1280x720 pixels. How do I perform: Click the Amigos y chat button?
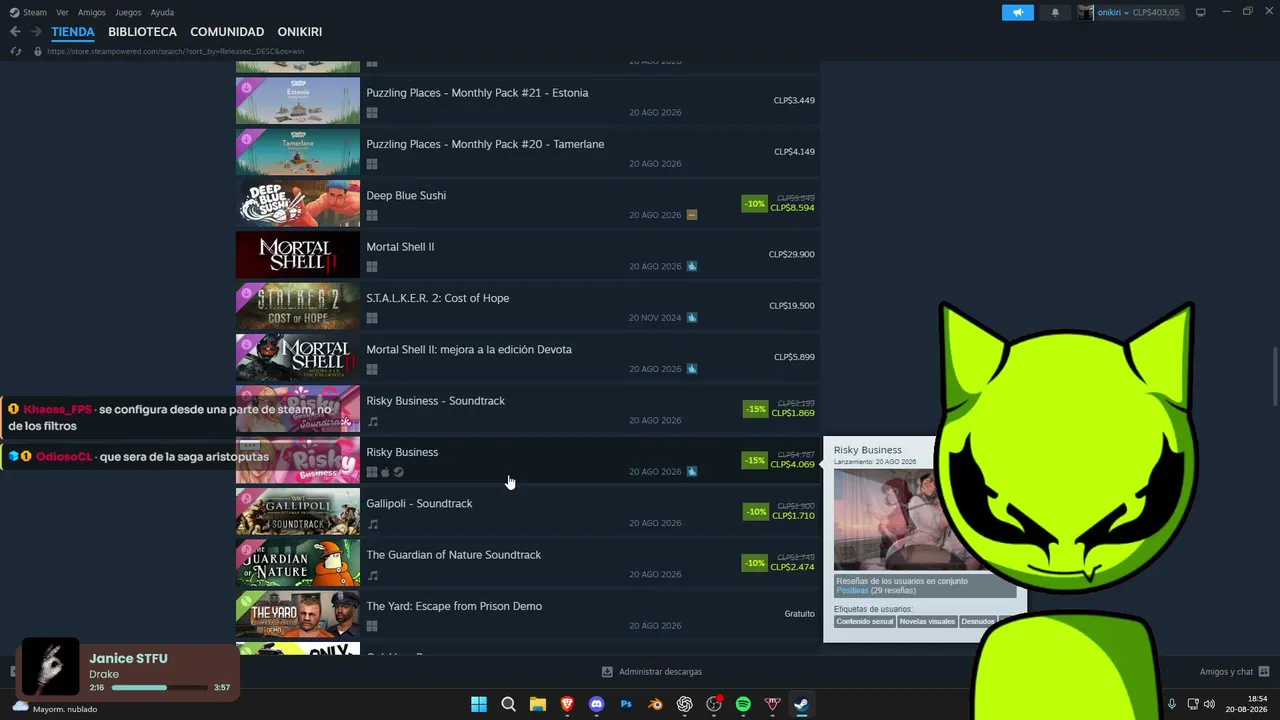coord(1234,672)
